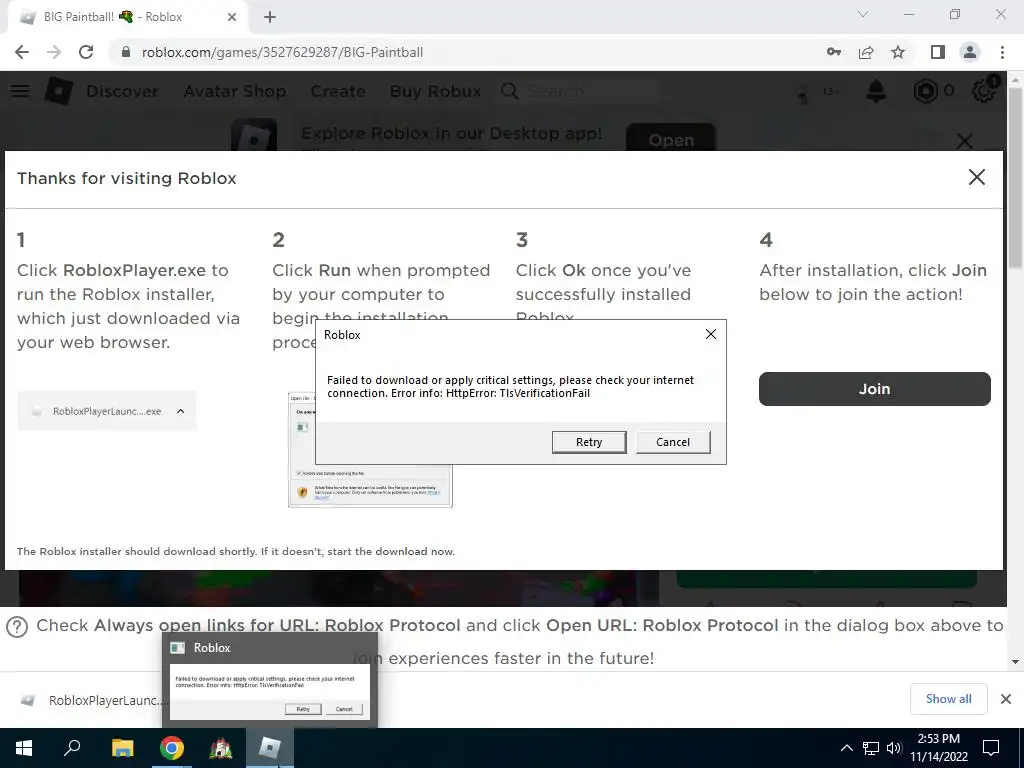Open Windows taskbar search
This screenshot has height=768, width=1024.
click(x=72, y=748)
